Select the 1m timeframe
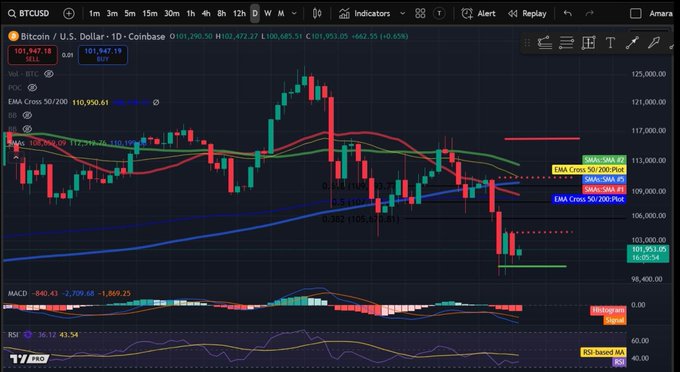680x372 pixels. 94,13
